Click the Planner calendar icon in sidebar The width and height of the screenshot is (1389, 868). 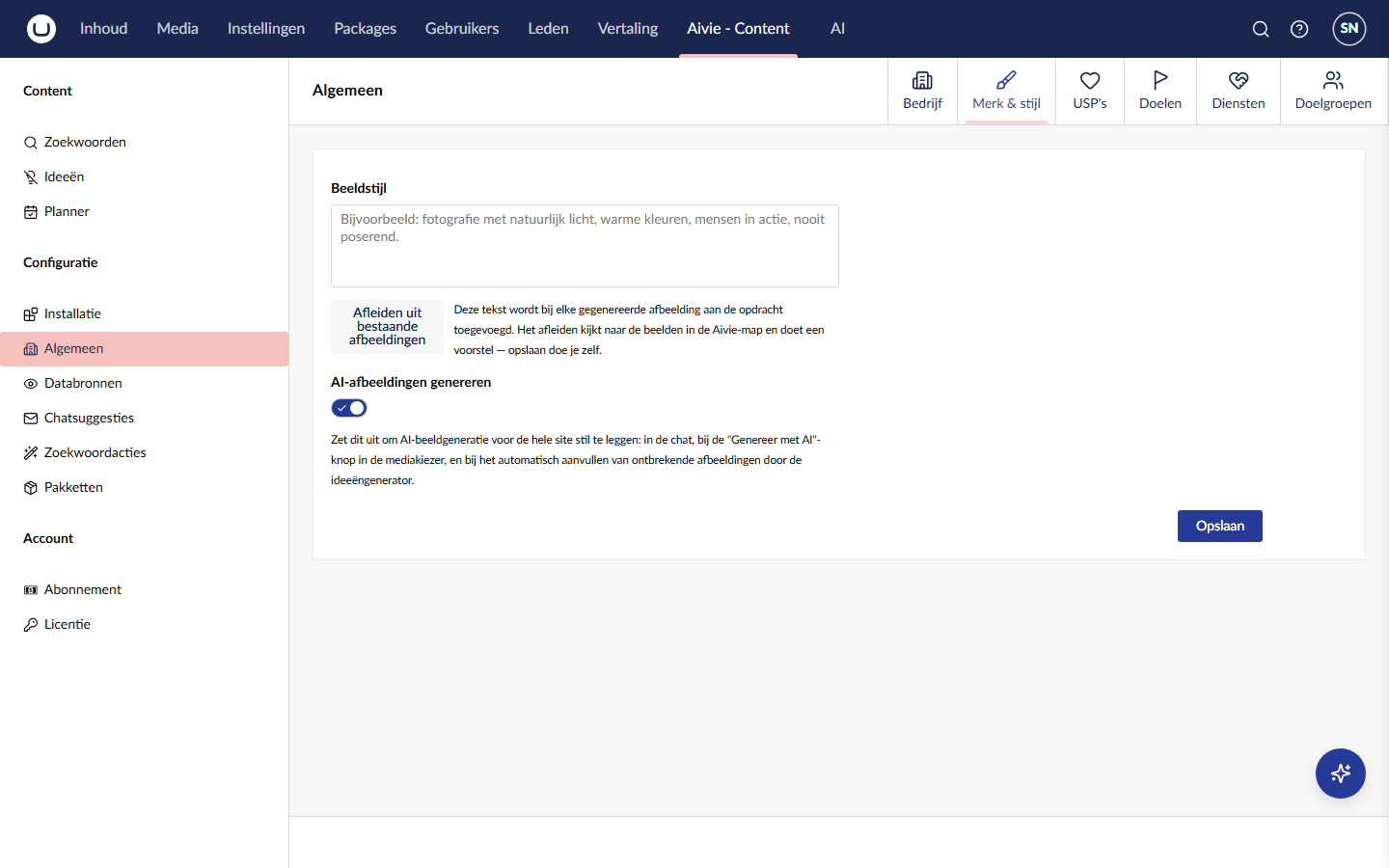[31, 212]
